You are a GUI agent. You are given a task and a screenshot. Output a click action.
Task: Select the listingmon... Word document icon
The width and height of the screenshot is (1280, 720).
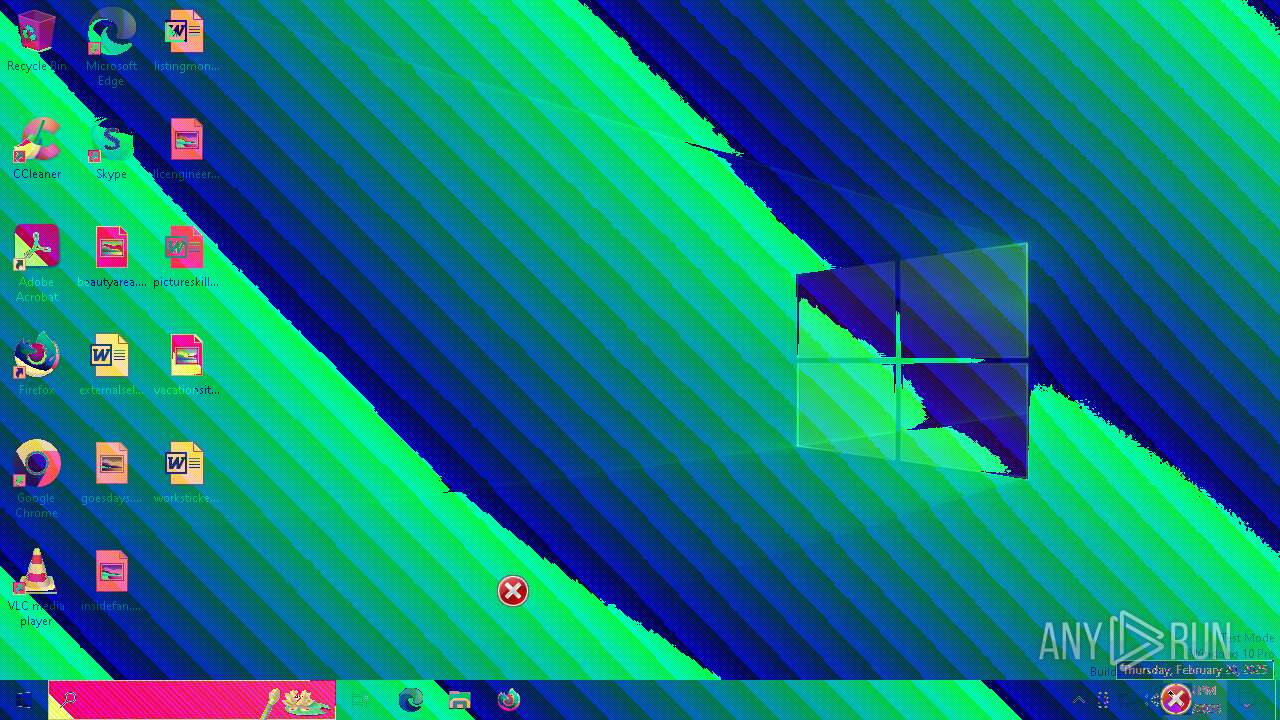click(x=186, y=40)
